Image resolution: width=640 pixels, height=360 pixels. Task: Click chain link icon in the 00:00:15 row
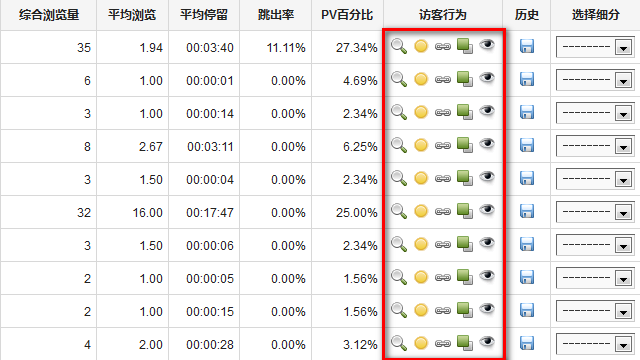(x=442, y=310)
